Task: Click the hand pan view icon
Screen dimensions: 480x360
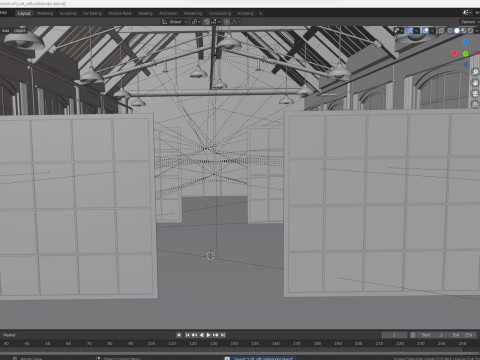Action: [x=475, y=83]
